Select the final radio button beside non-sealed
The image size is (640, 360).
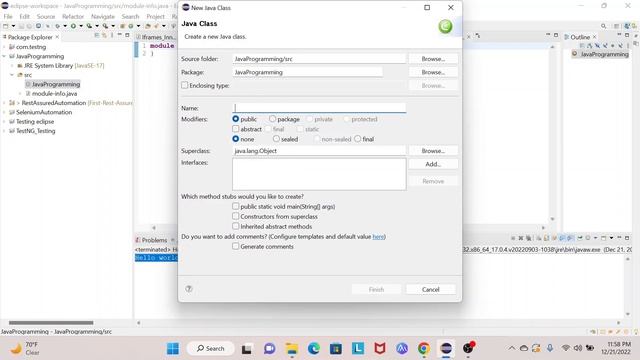[358, 139]
